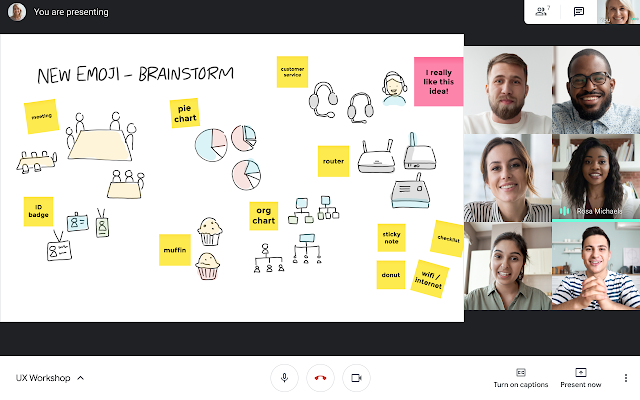Turn on captions
Viewport: 640px width, 400px height.
point(520,377)
